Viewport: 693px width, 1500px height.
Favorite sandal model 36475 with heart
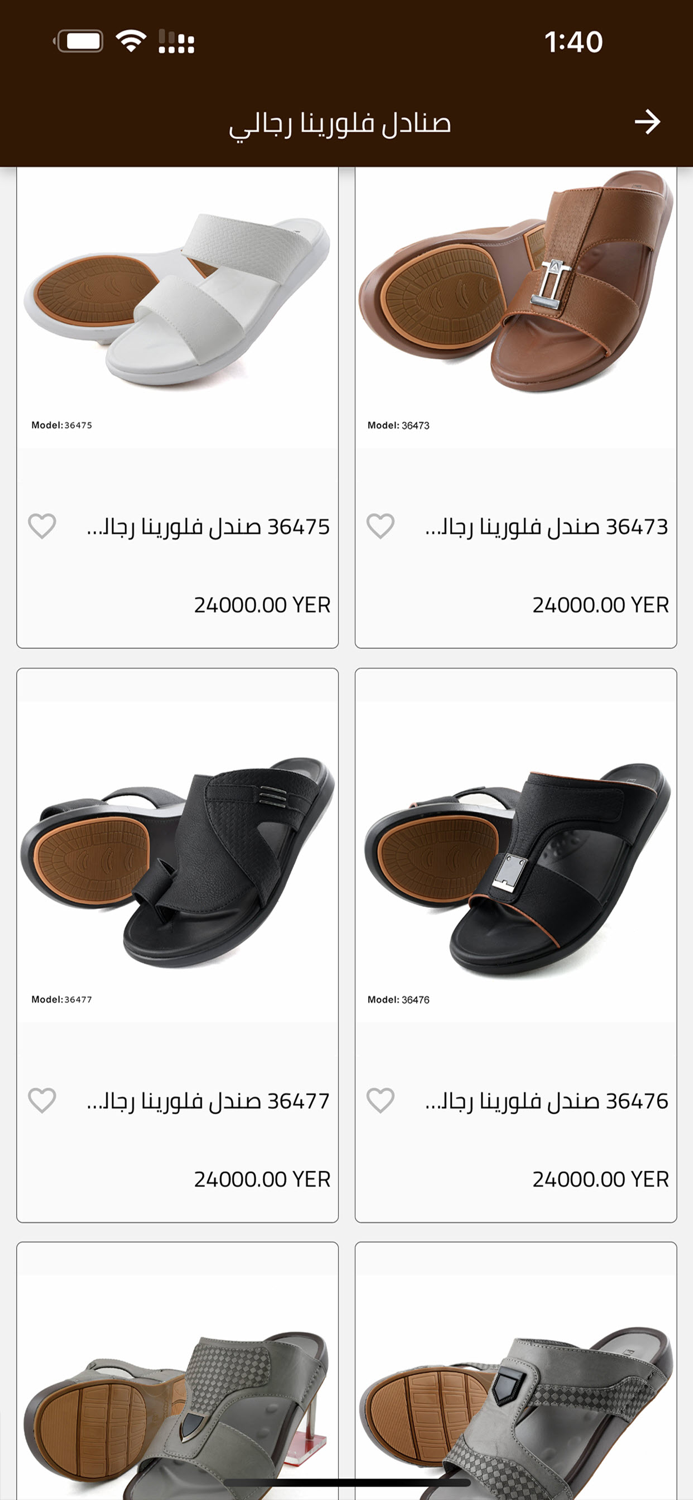pyautogui.click(x=42, y=526)
